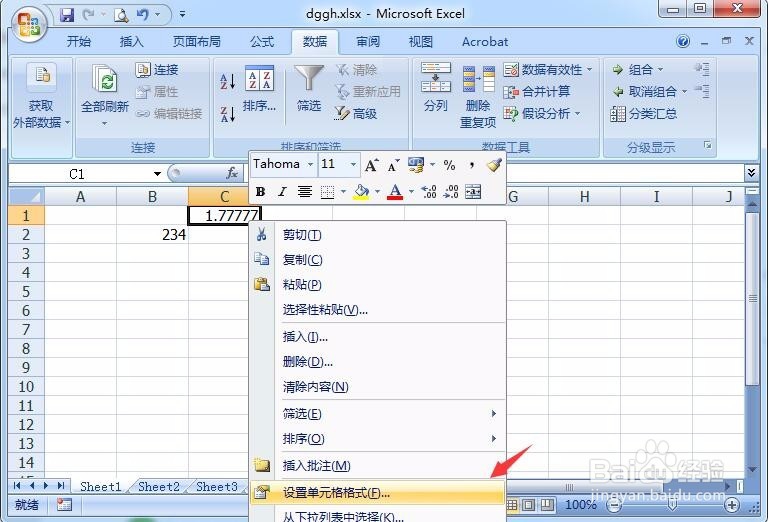Screen dimensions: 768x522
Task: Toggle Italic in mini toolbar
Action: [282, 191]
